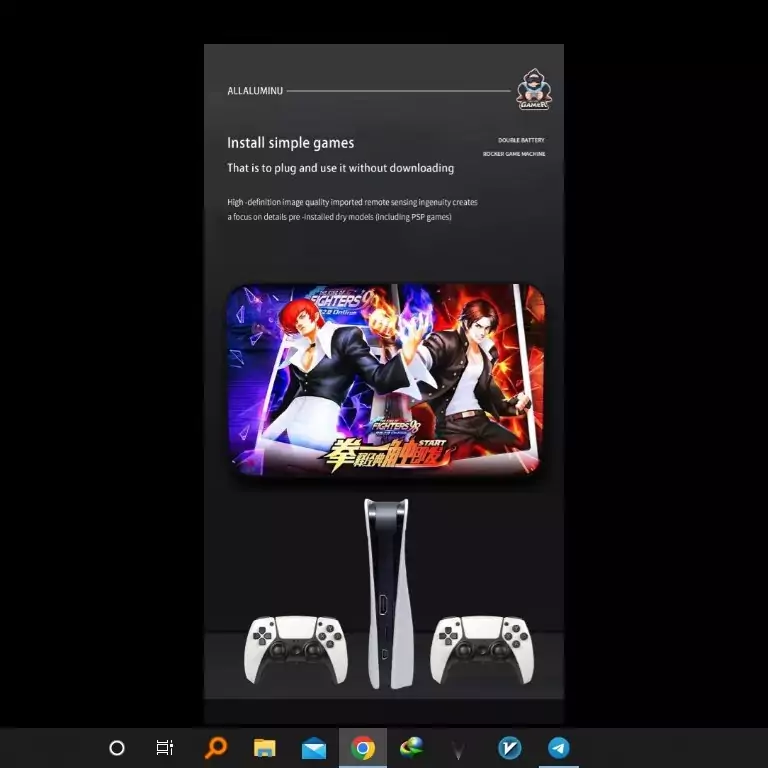Open the blue circular V app icon
Image resolution: width=768 pixels, height=768 pixels.
point(509,748)
